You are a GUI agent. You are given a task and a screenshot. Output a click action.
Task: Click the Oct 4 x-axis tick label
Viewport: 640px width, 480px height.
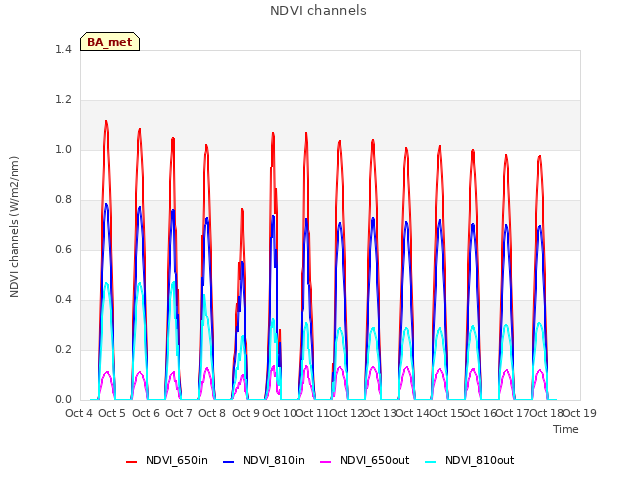pyautogui.click(x=79, y=413)
